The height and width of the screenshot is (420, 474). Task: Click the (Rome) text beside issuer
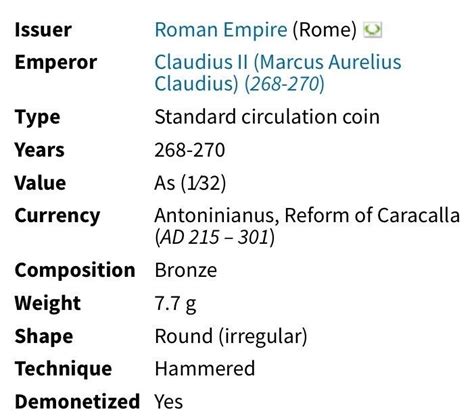(324, 30)
